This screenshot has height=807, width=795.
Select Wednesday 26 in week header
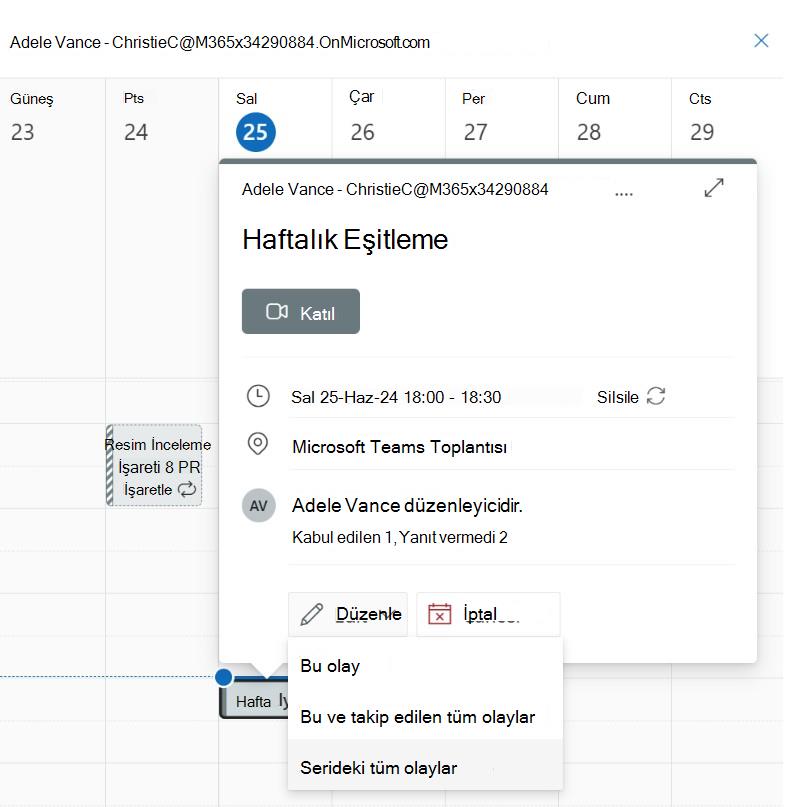tap(362, 132)
